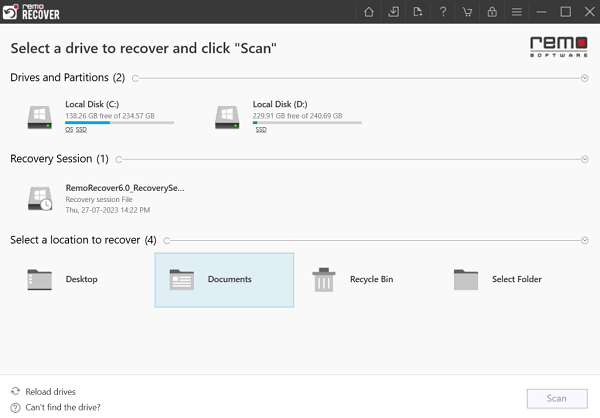This screenshot has width=600, height=418.
Task: Choose the Desktop folder icon
Action: pos(39,280)
